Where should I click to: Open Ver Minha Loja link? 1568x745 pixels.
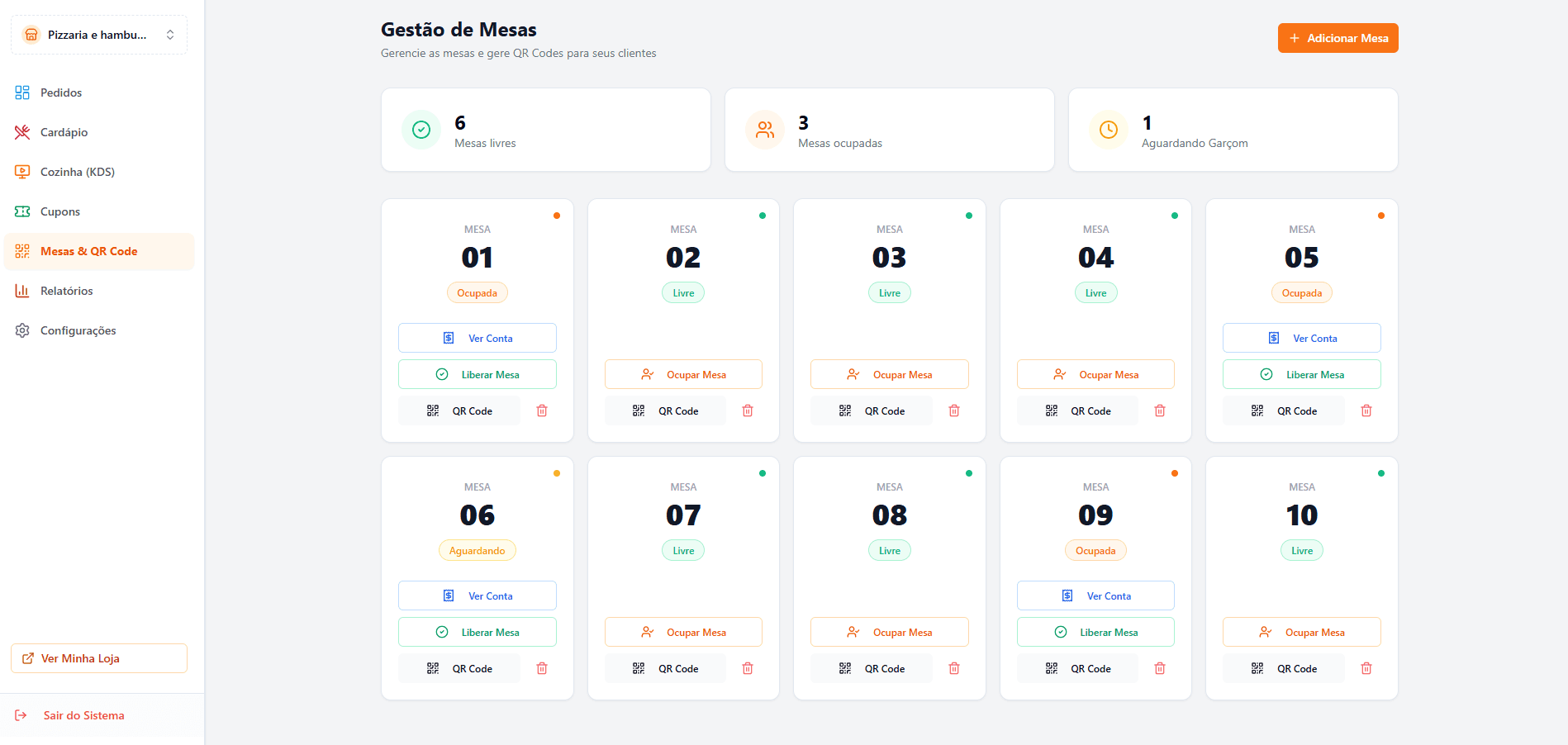99,658
